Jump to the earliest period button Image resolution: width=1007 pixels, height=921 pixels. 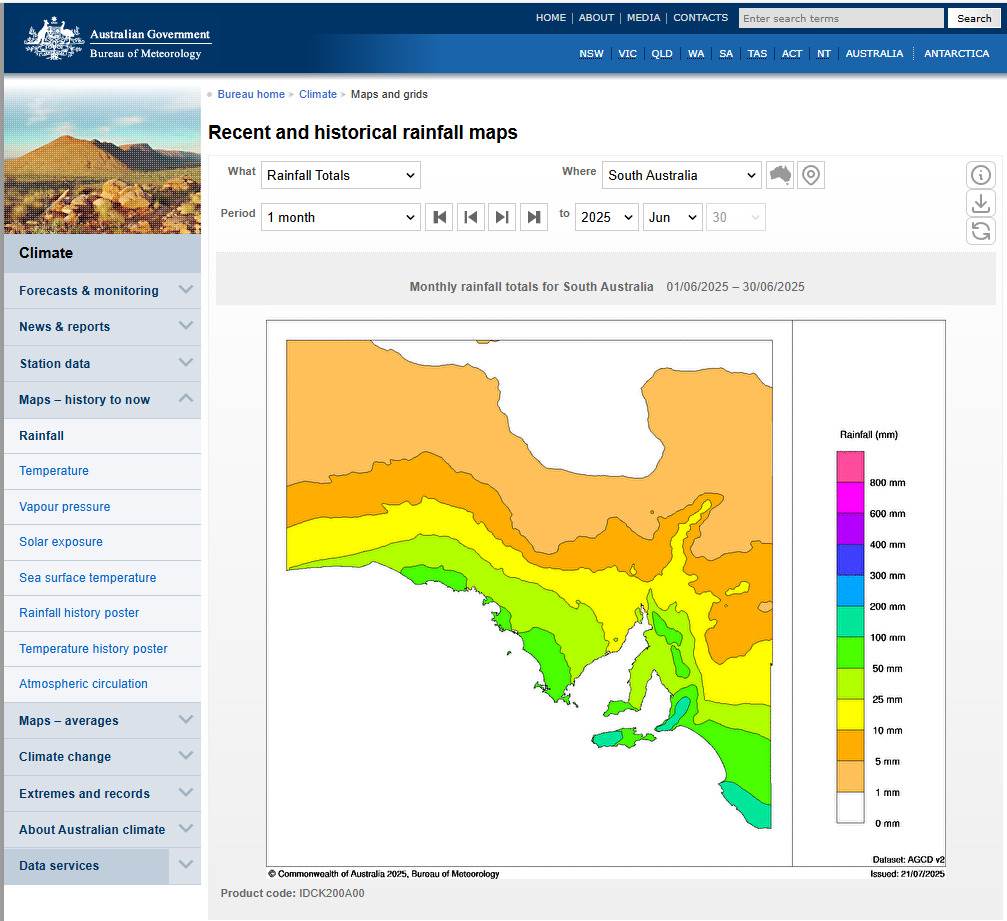click(x=439, y=217)
